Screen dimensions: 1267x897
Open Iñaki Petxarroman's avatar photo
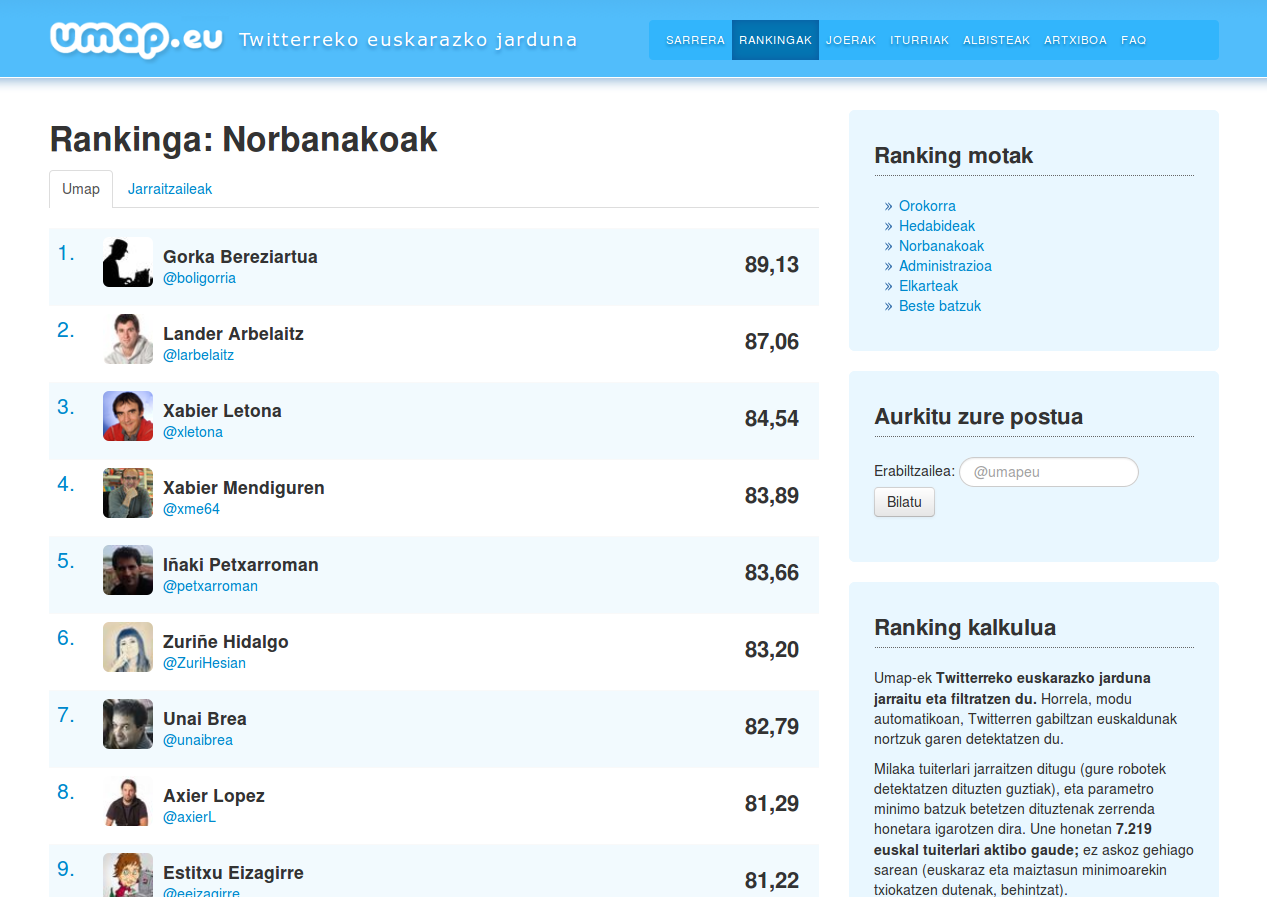(x=128, y=570)
